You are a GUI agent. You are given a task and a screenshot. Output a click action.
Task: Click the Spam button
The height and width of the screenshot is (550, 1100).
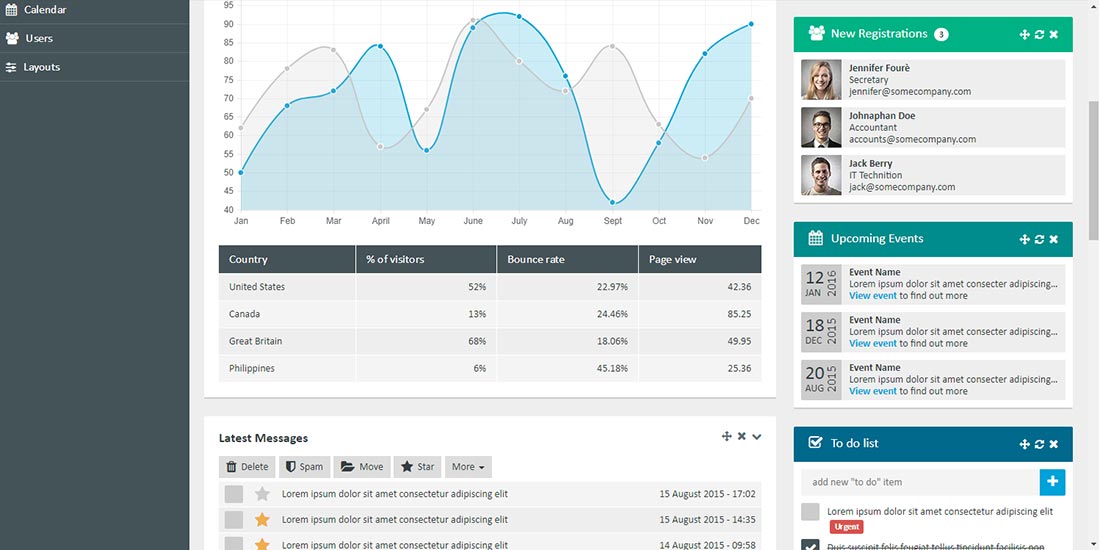[304, 467]
